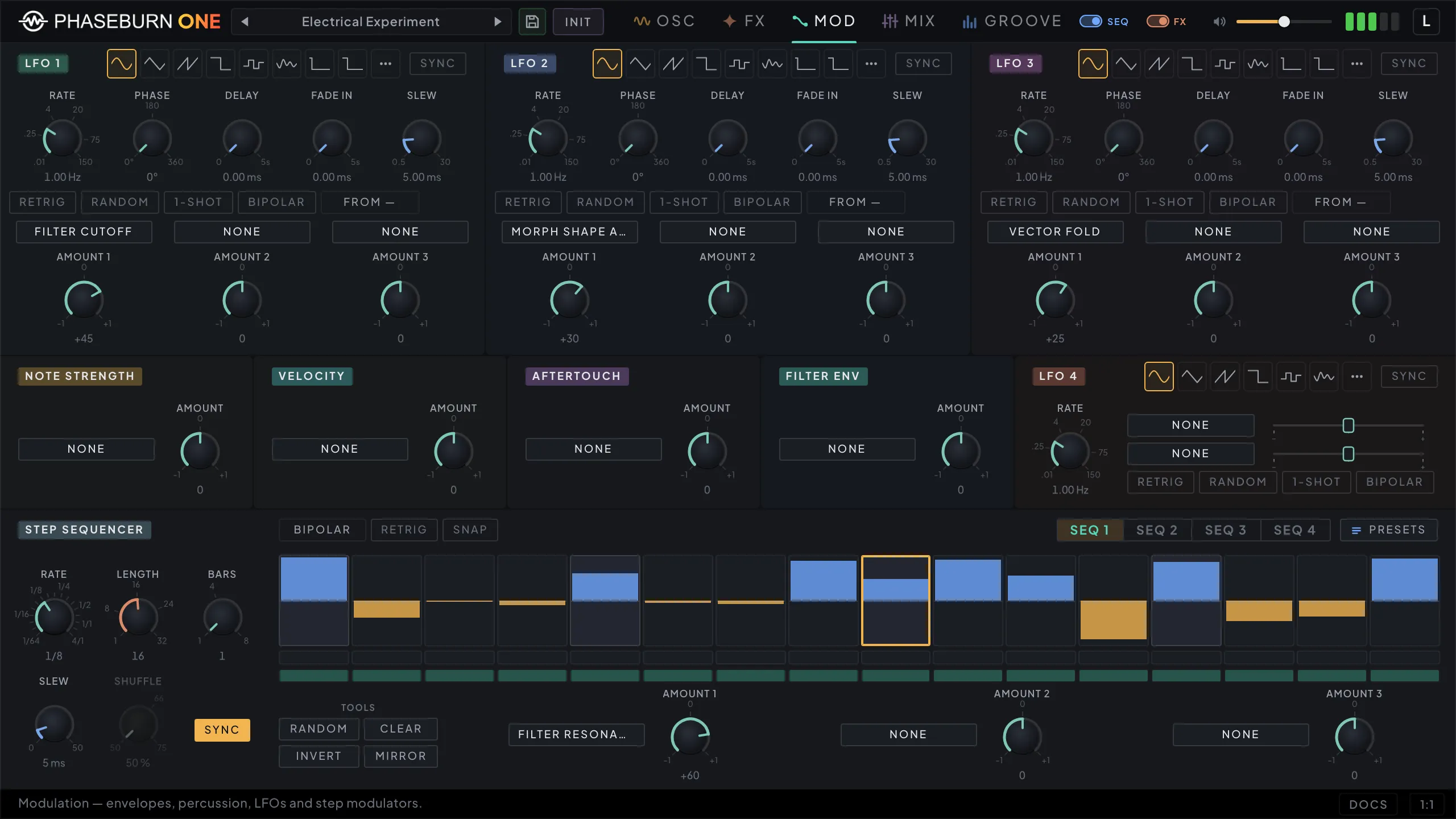Select sample-and-hold waveform for LFO 1

[253, 64]
